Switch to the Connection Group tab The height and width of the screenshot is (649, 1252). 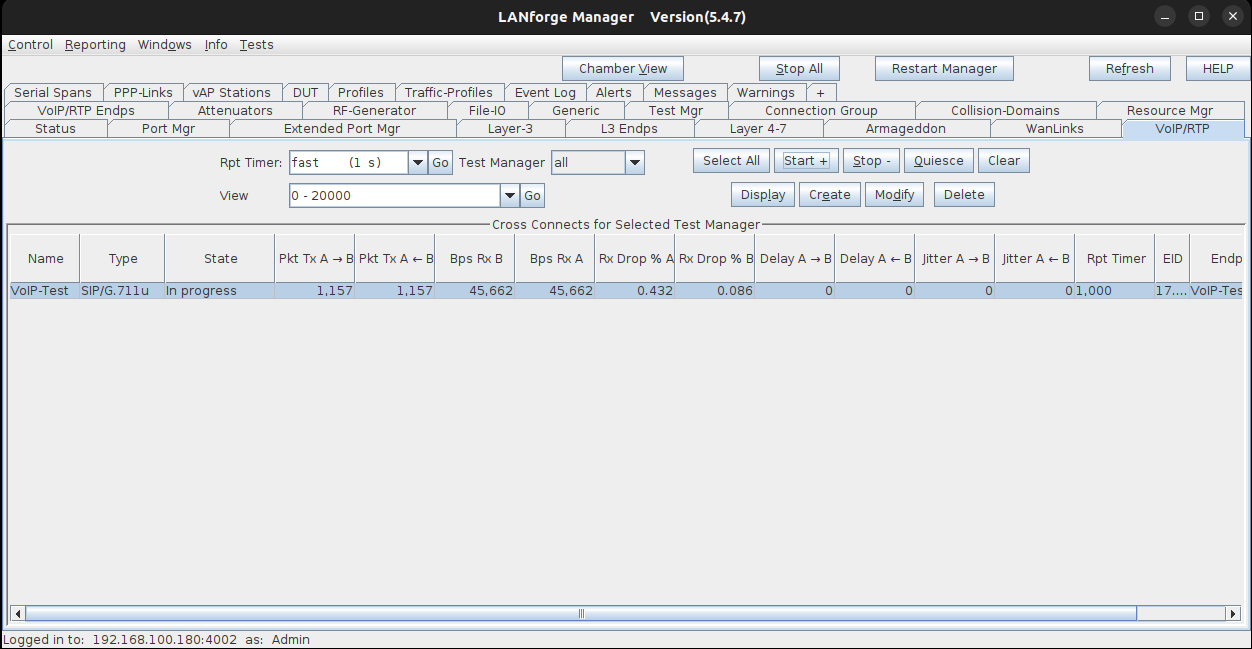pyautogui.click(x=821, y=110)
